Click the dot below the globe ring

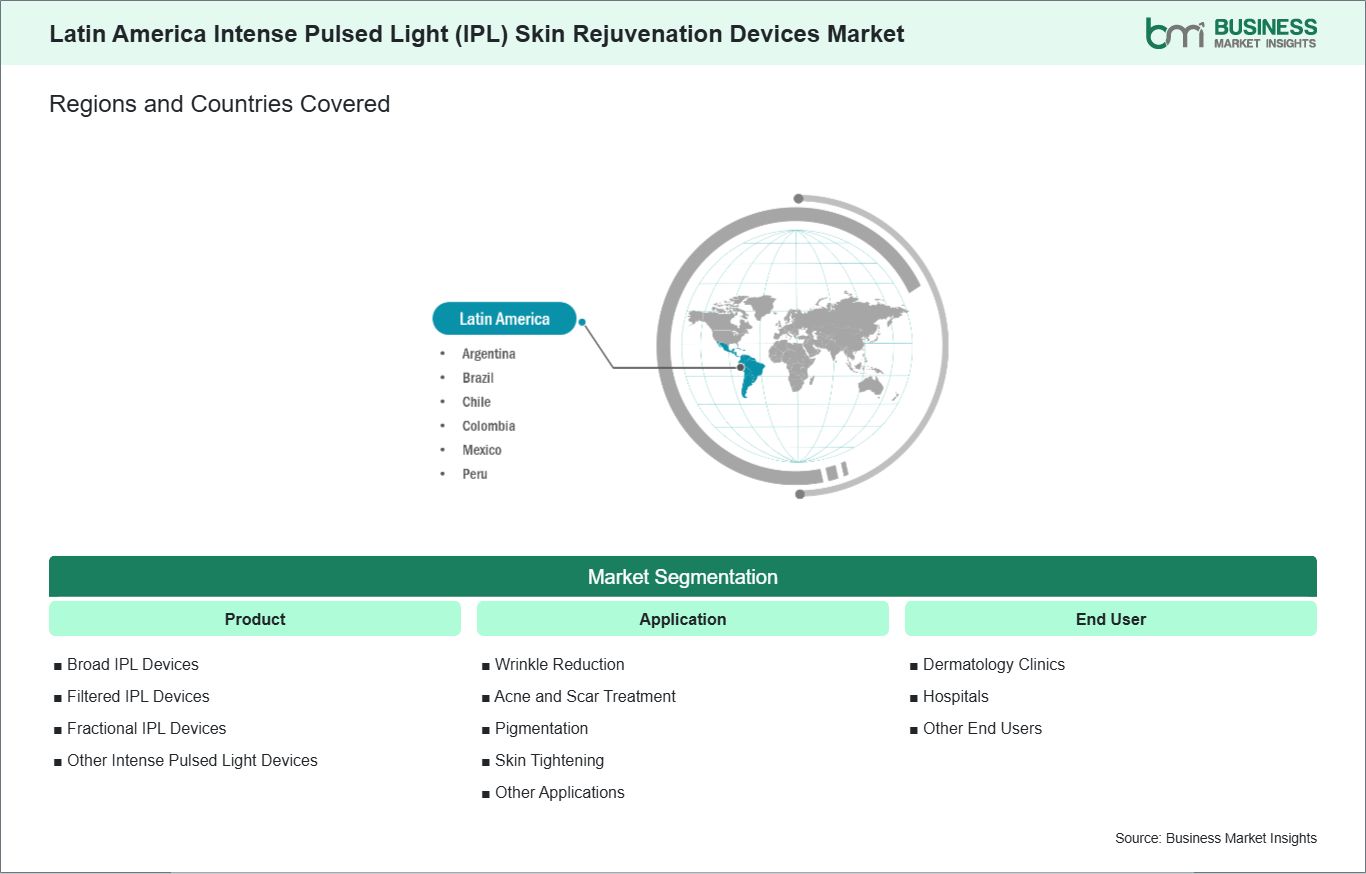click(799, 494)
